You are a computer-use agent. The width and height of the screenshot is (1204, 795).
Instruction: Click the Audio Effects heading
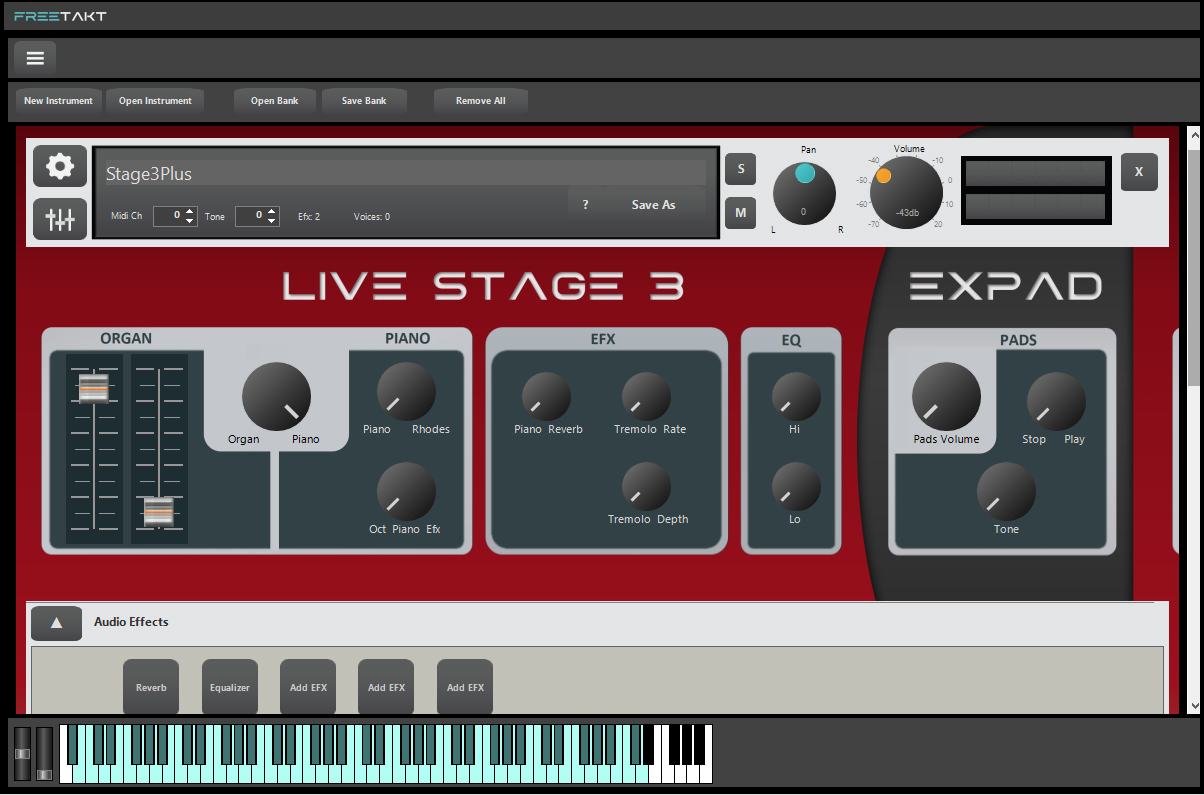(x=131, y=622)
